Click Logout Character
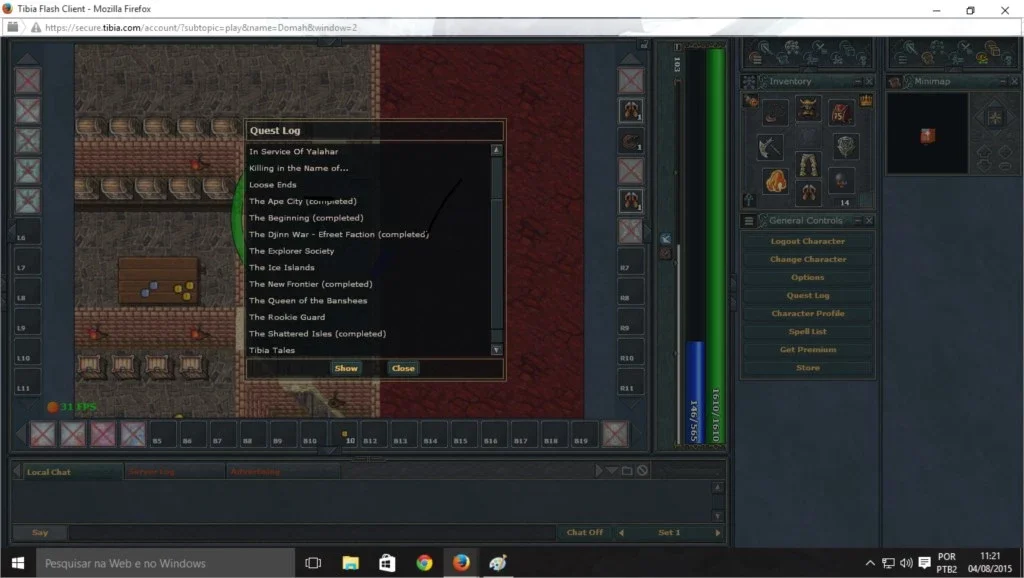Screen dimensions: 1024x578 pyautogui.click(x=808, y=241)
